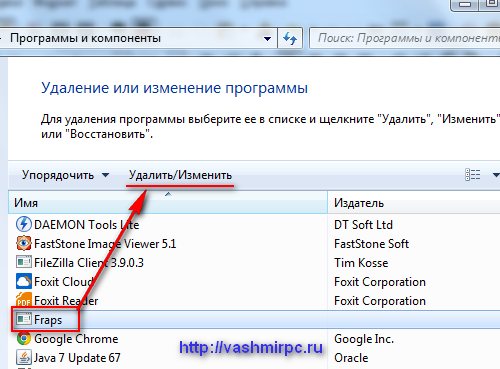Screen dimensions: 500x369
Task: Focus the Поиск: Программы и компоненты search field
Action: click(405, 38)
